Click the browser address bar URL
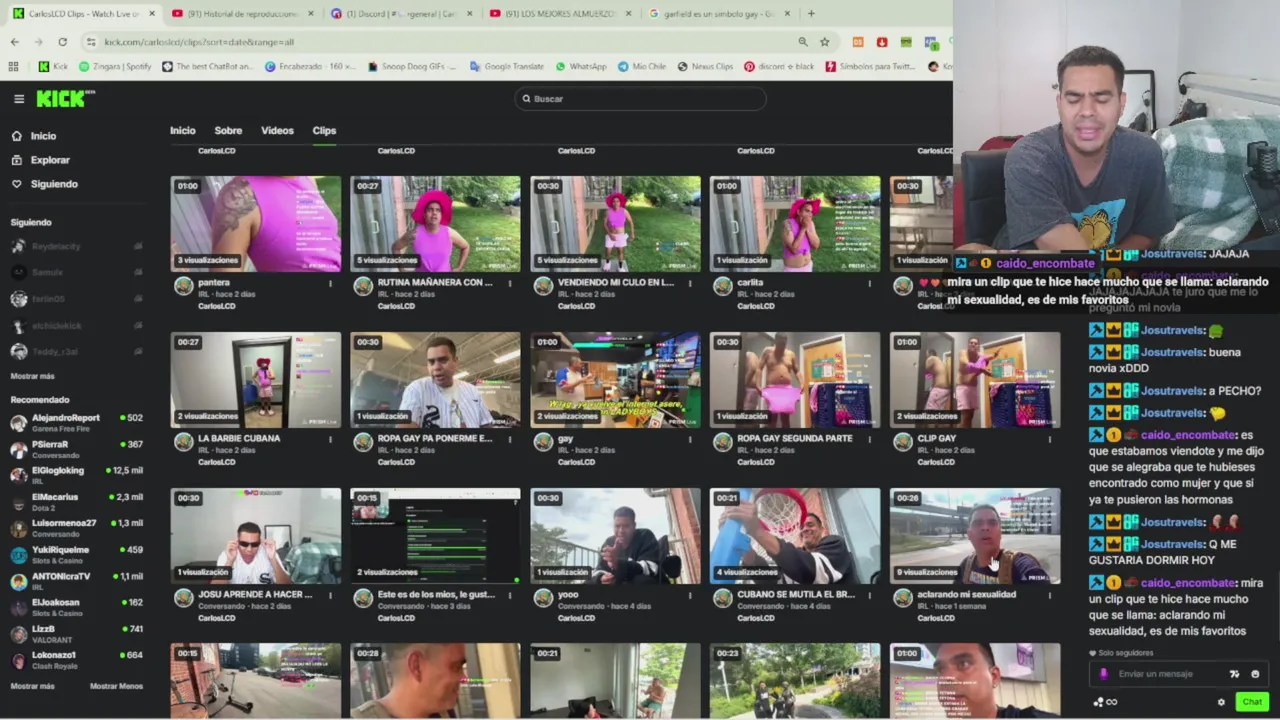This screenshot has width=1280, height=720. [x=199, y=42]
